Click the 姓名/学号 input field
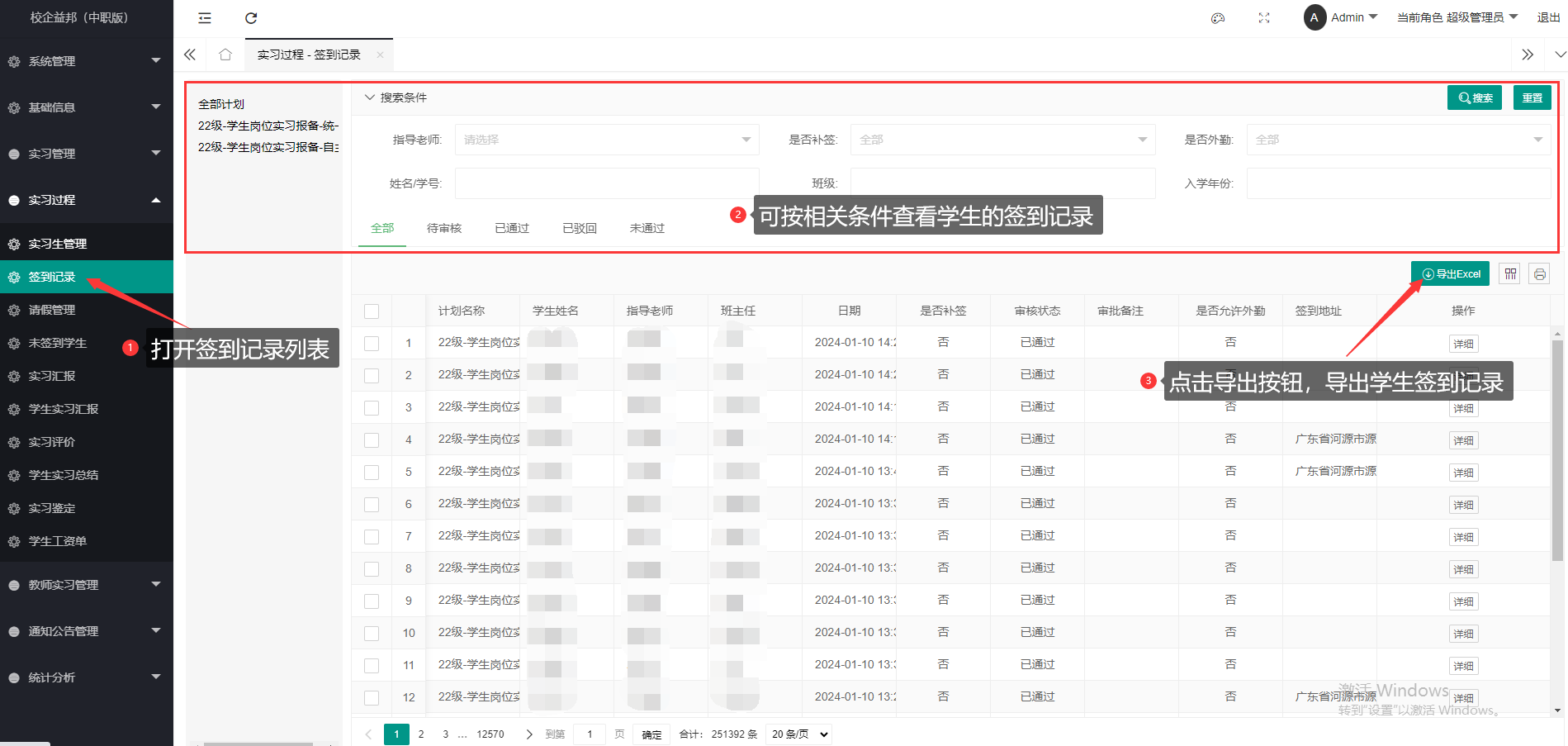 tap(606, 183)
